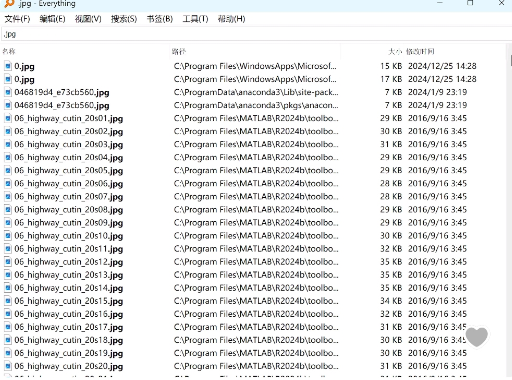Click the file icon of 15 KB 0.jpg

click(x=8, y=66)
